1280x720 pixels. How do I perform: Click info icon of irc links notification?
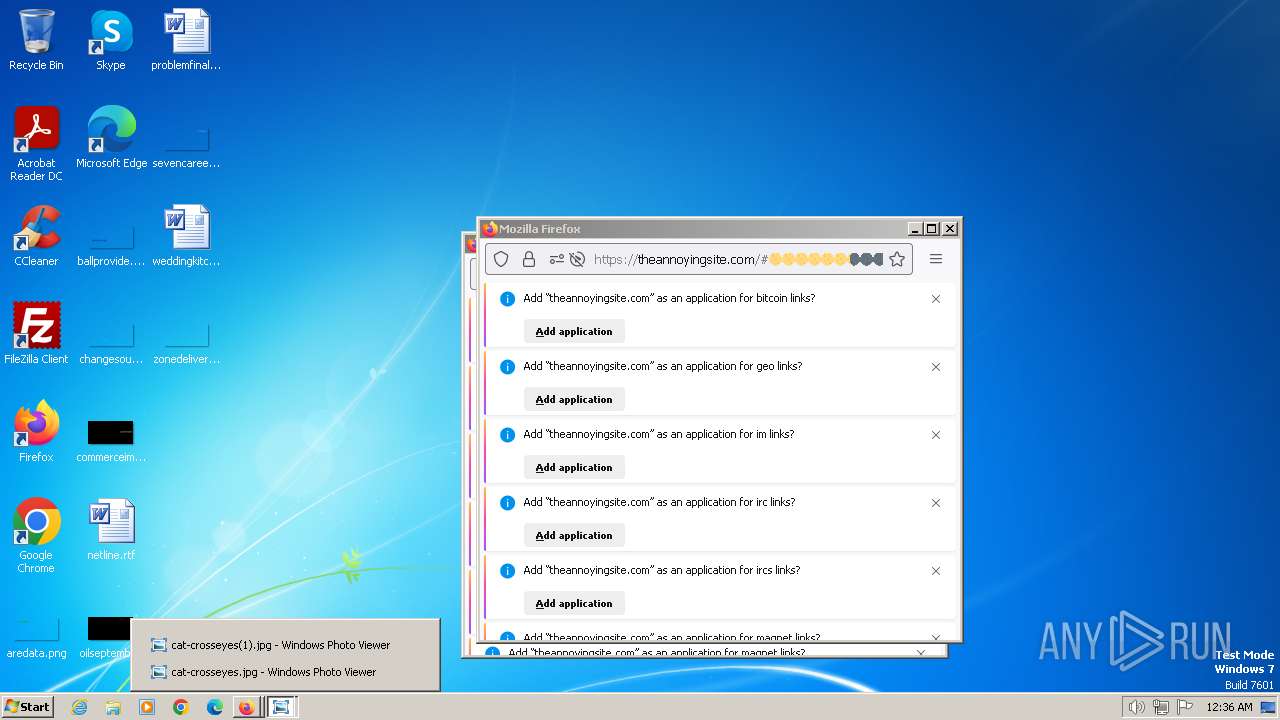tap(507, 503)
